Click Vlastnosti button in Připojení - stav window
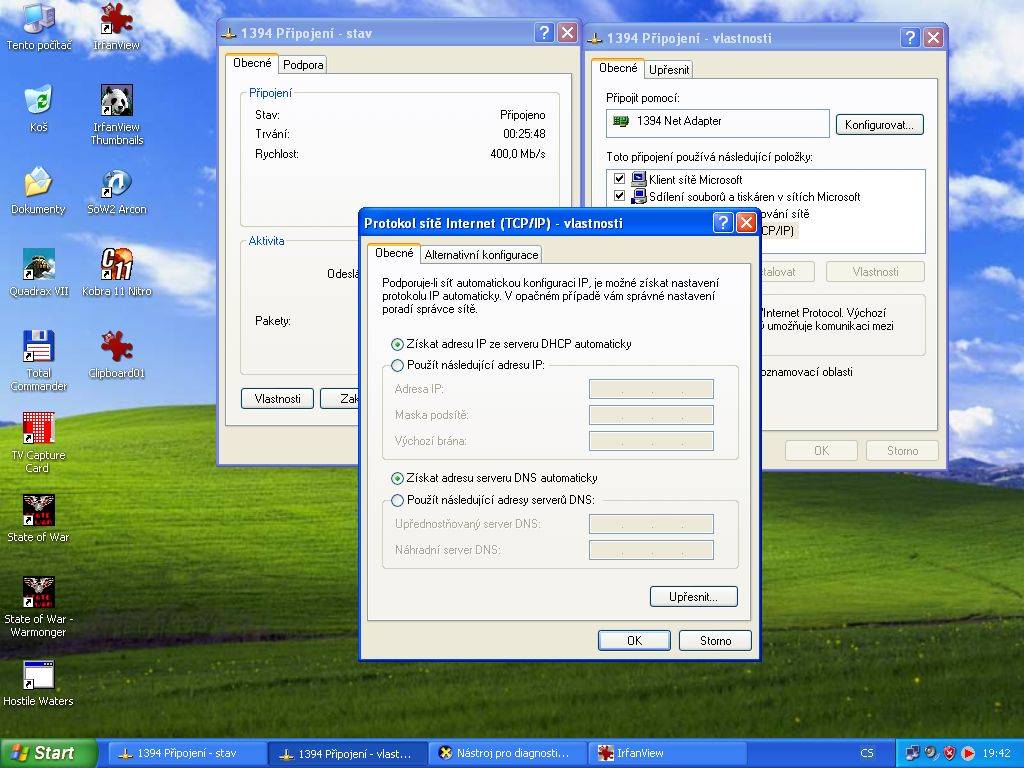The image size is (1024, 768). coord(278,398)
